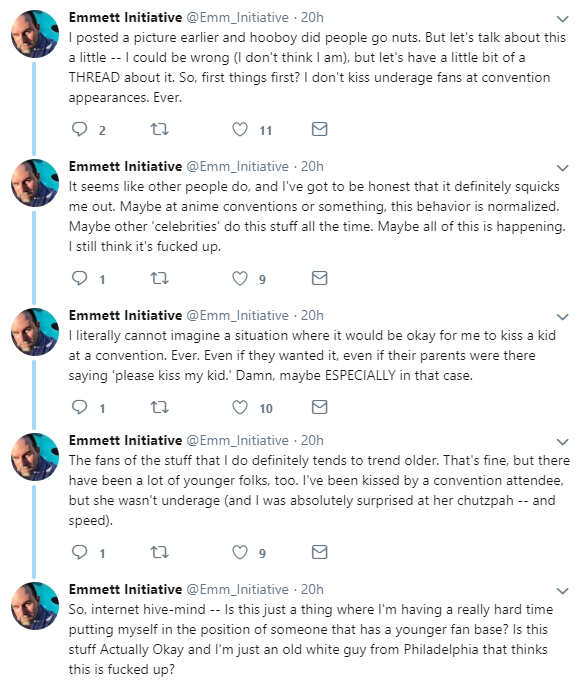Like the tweet with 10 likes
578x690 pixels.
coord(240,407)
